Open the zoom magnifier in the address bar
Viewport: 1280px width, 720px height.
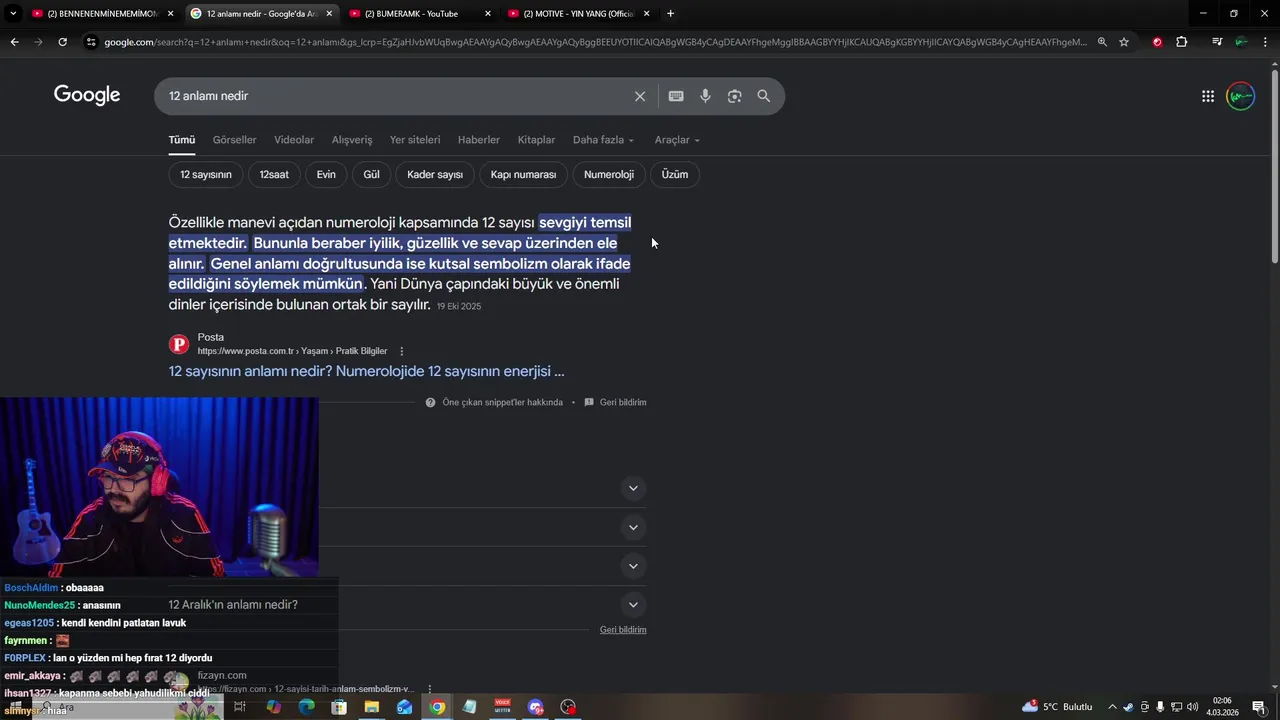(x=1102, y=42)
